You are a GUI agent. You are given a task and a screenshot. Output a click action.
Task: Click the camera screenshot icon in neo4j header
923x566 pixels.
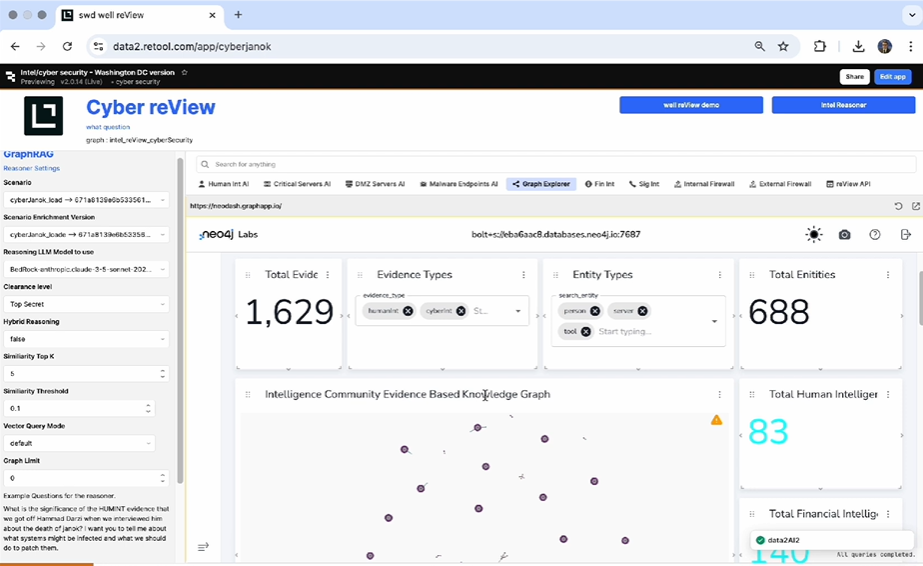coord(845,234)
